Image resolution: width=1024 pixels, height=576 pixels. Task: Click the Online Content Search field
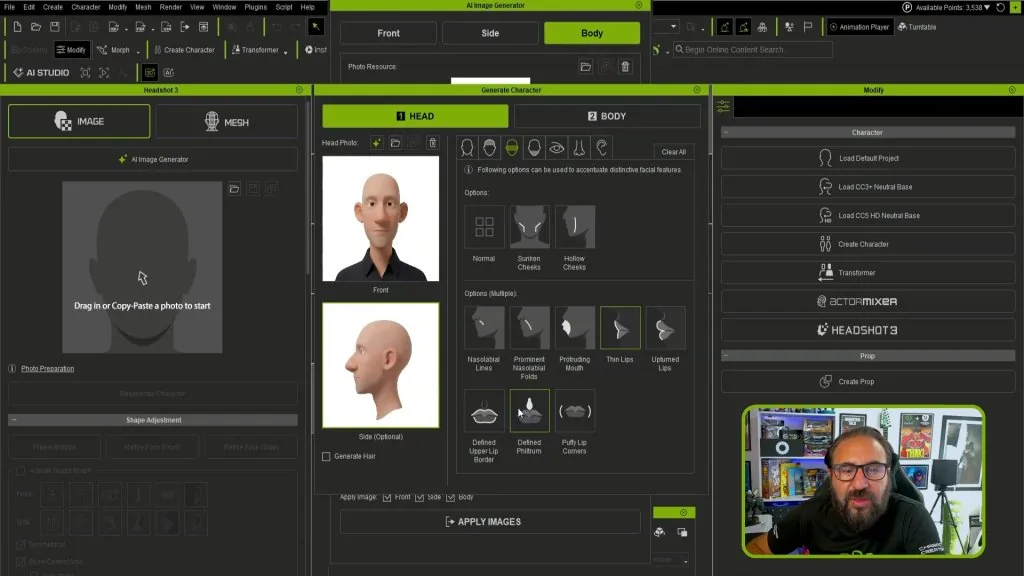click(x=753, y=50)
